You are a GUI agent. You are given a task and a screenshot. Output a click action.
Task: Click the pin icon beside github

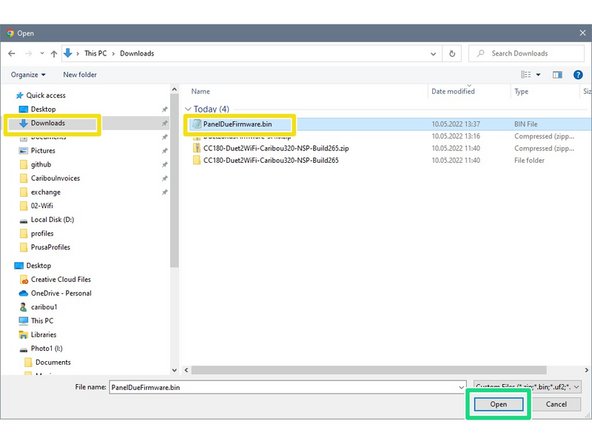(165, 165)
